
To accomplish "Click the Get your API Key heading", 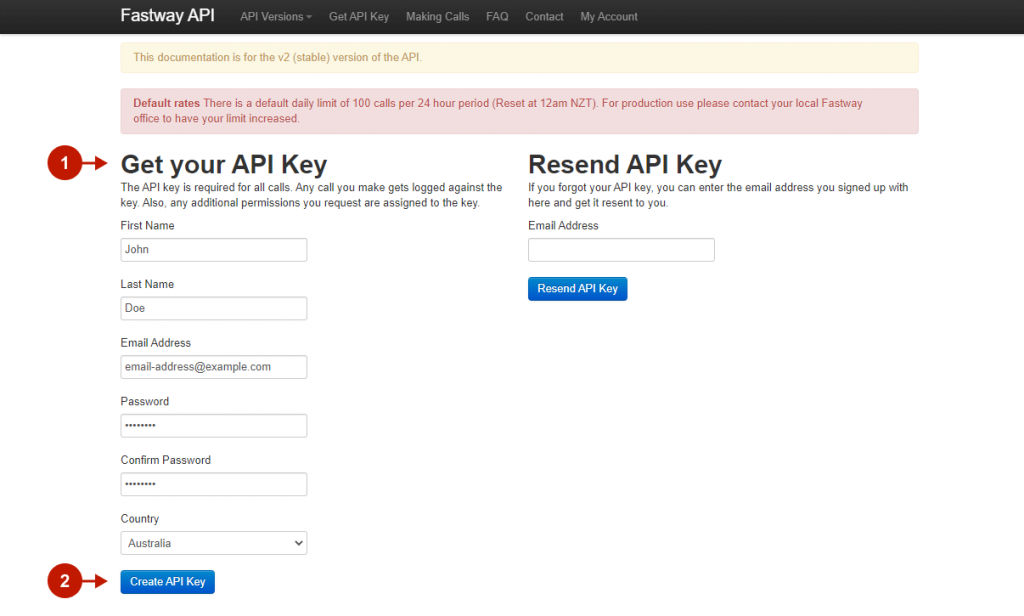I will [x=224, y=164].
